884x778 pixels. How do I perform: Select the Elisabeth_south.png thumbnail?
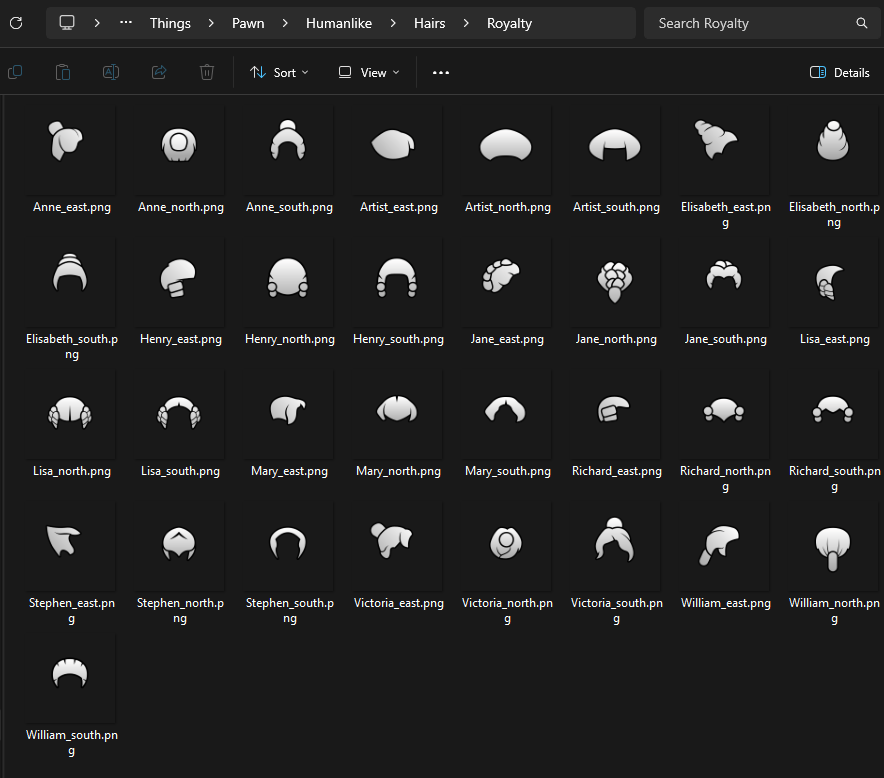[x=70, y=272]
